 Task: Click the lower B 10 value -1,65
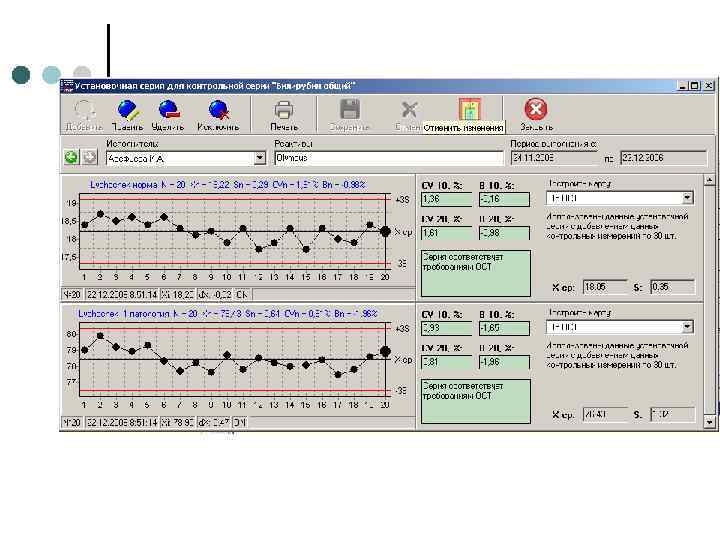tap(504, 328)
